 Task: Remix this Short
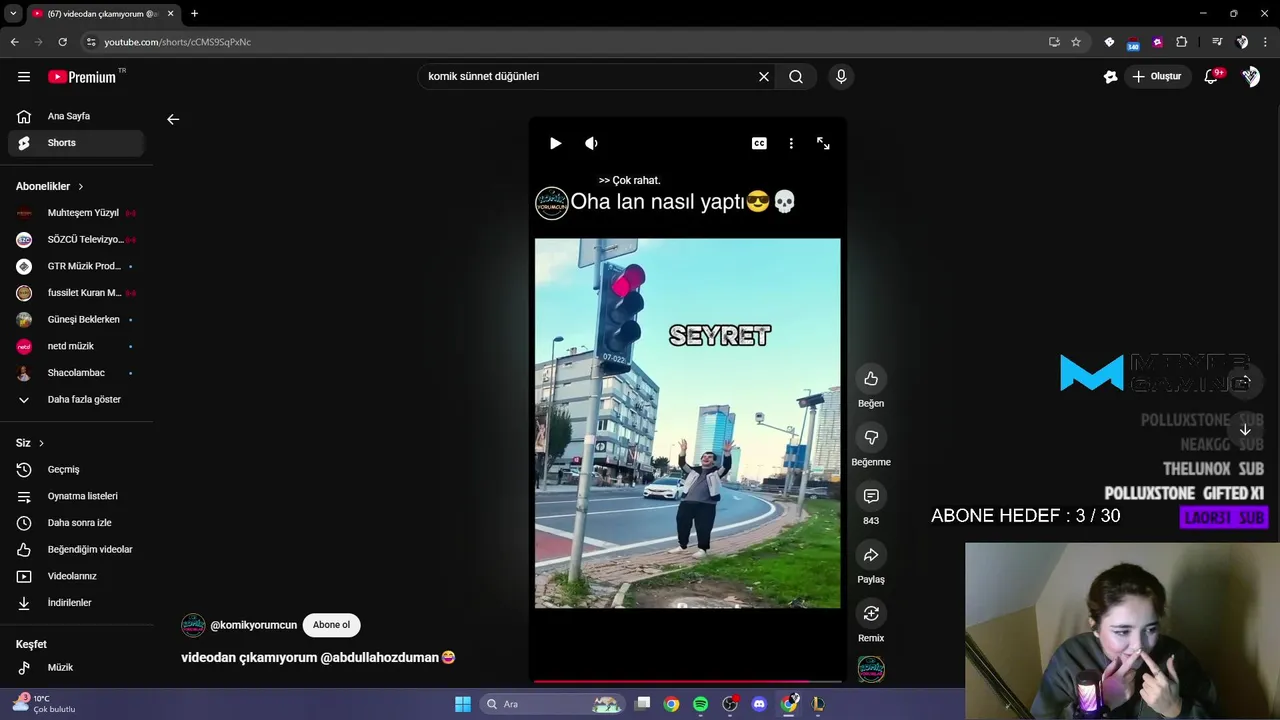point(871,613)
